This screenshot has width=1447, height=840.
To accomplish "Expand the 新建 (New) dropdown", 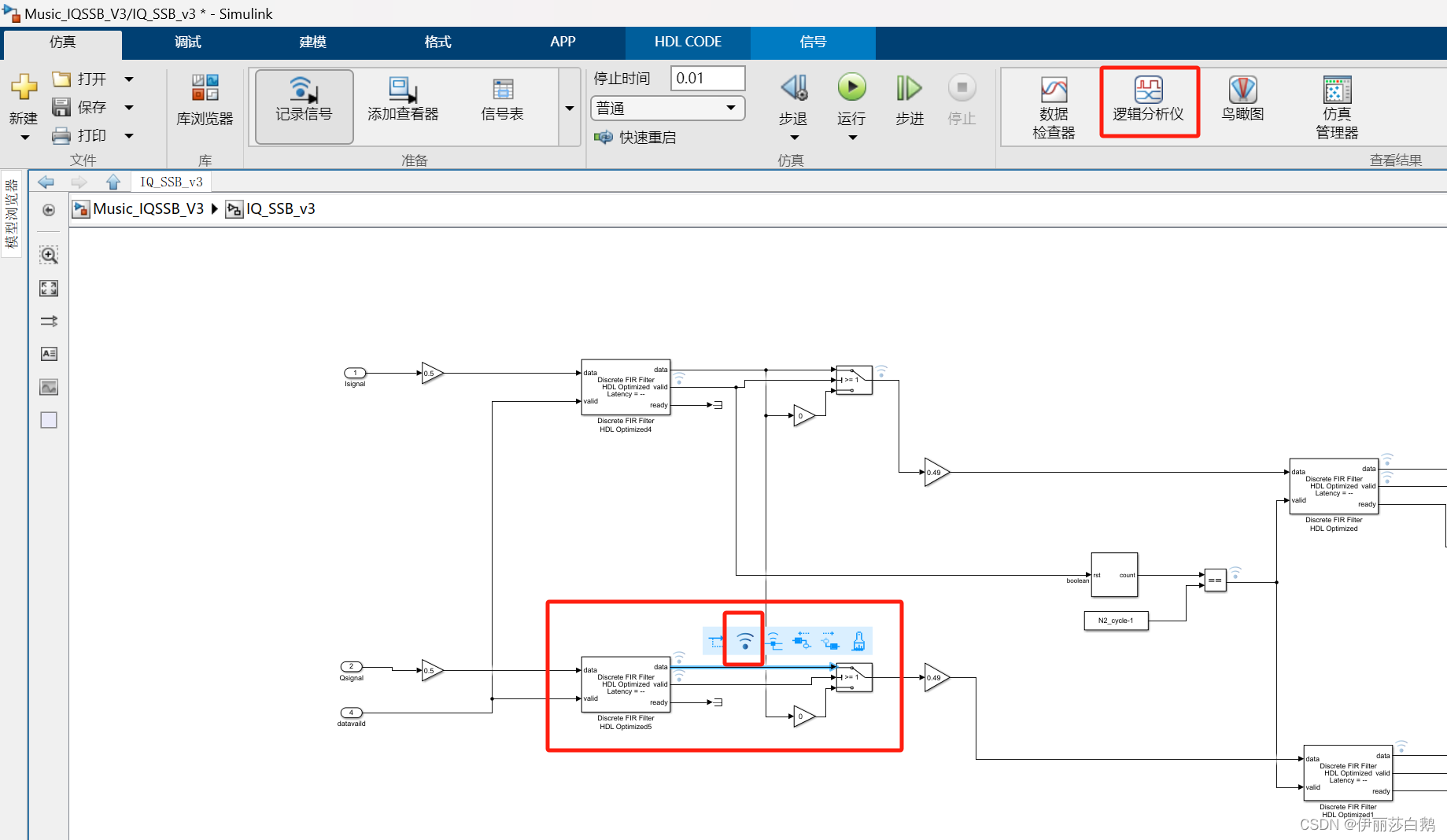I will pos(23,136).
